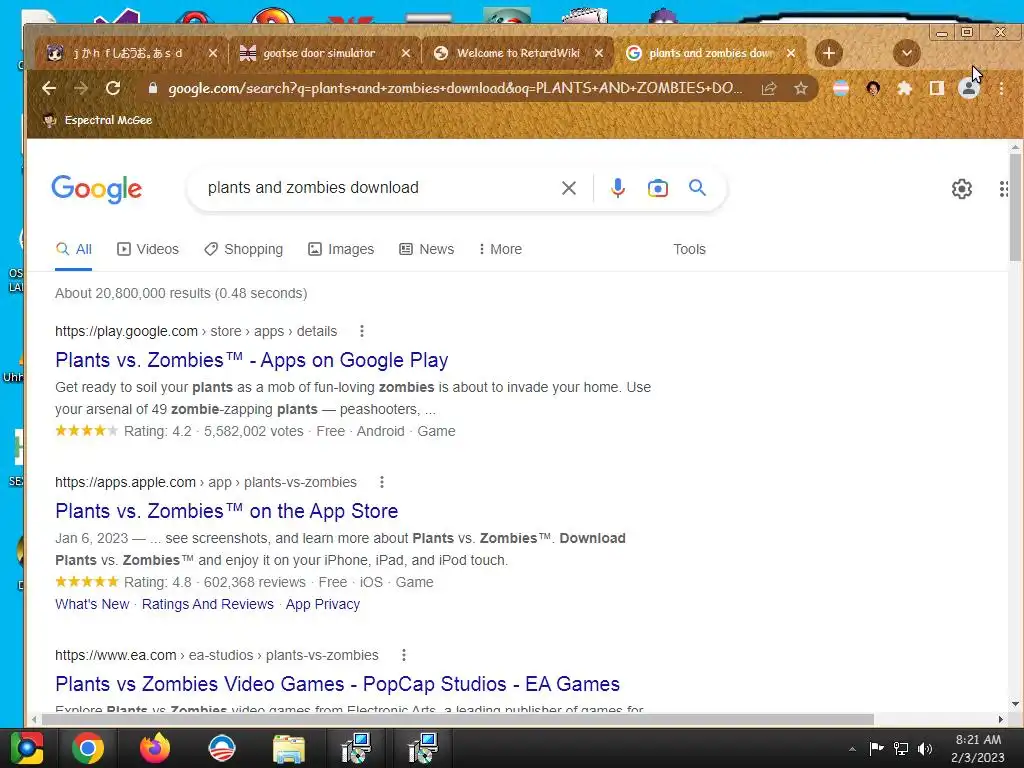Image resolution: width=1024 pixels, height=768 pixels.
Task: Show hidden system tray icons
Action: [x=852, y=749]
